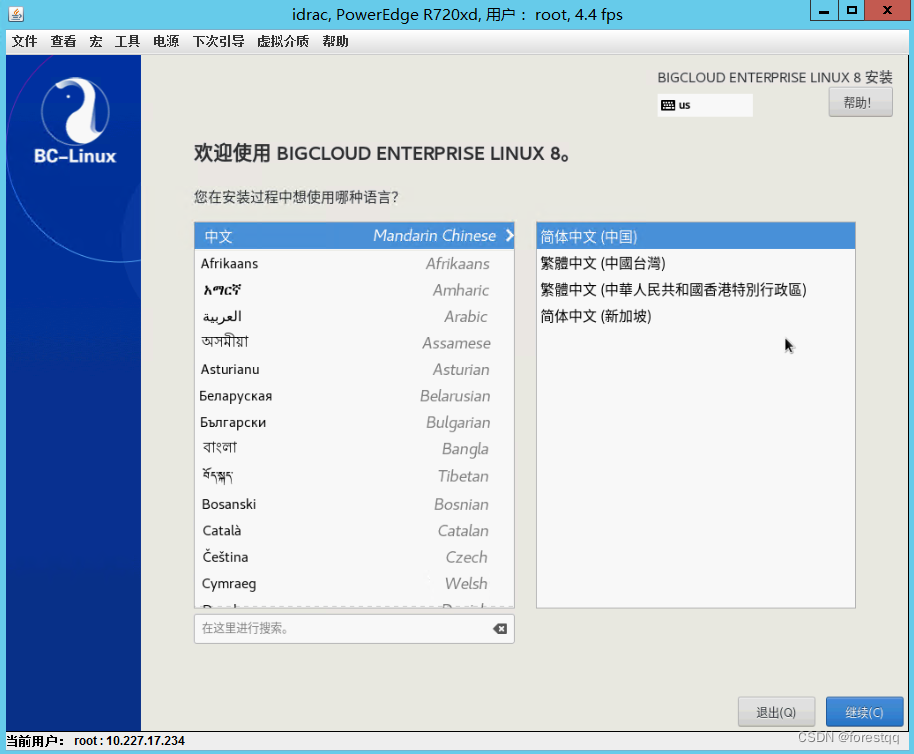Select the 中文 Mandarin Chinese language row
914x754 pixels.
coord(354,236)
